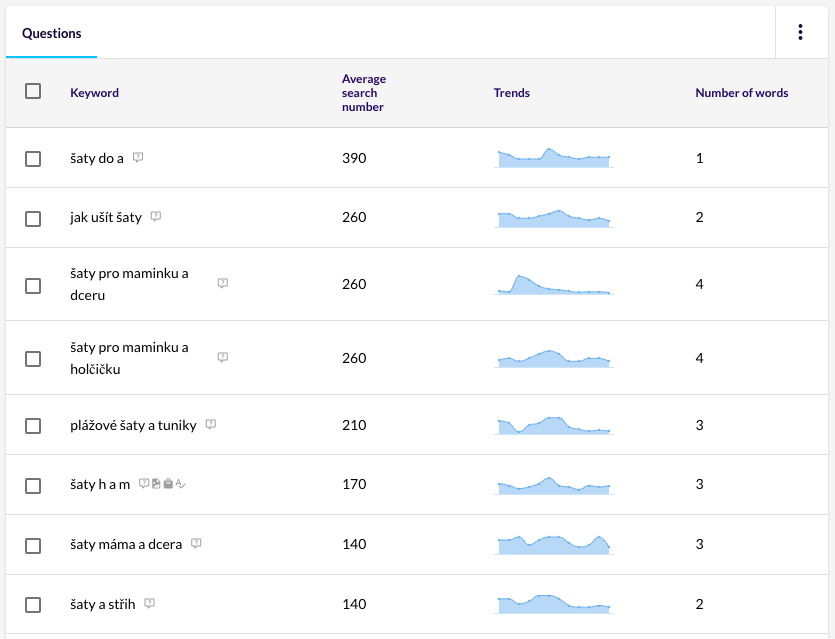The image size is (835, 639).
Task: Click word count 4 for "šaty pro maminku a dceru"
Action: [699, 284]
